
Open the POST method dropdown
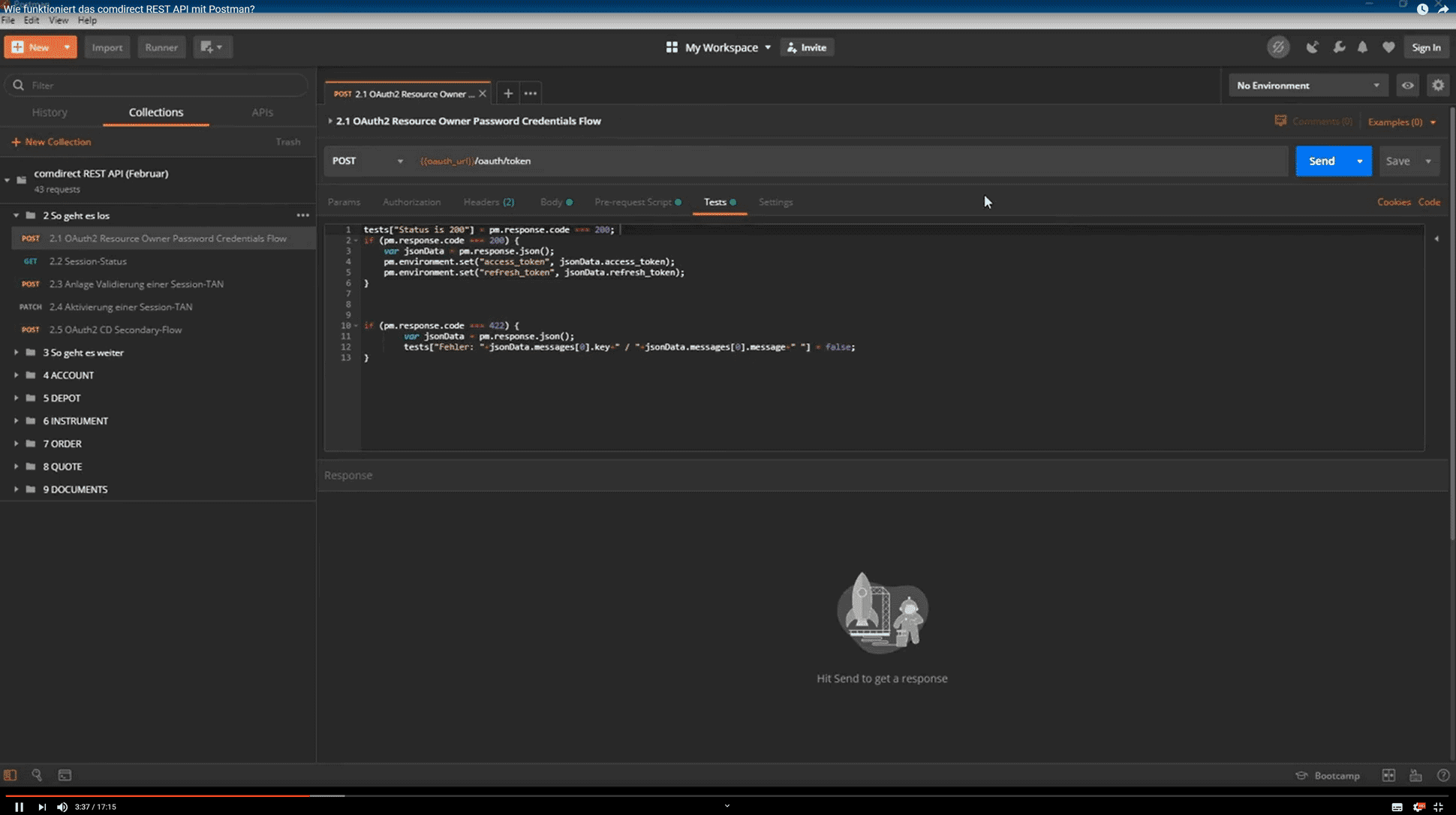click(368, 161)
